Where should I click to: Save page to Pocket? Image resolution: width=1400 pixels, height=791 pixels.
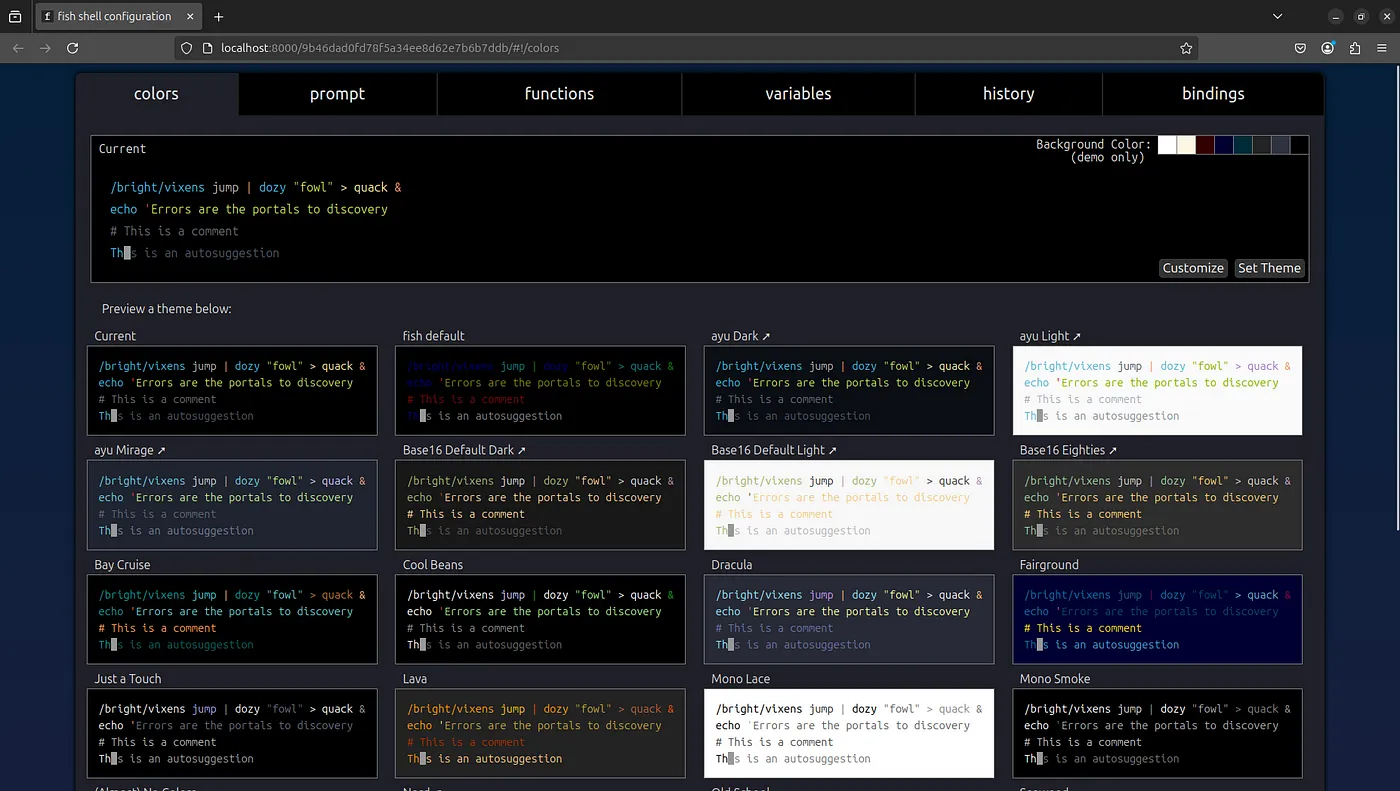(1300, 48)
